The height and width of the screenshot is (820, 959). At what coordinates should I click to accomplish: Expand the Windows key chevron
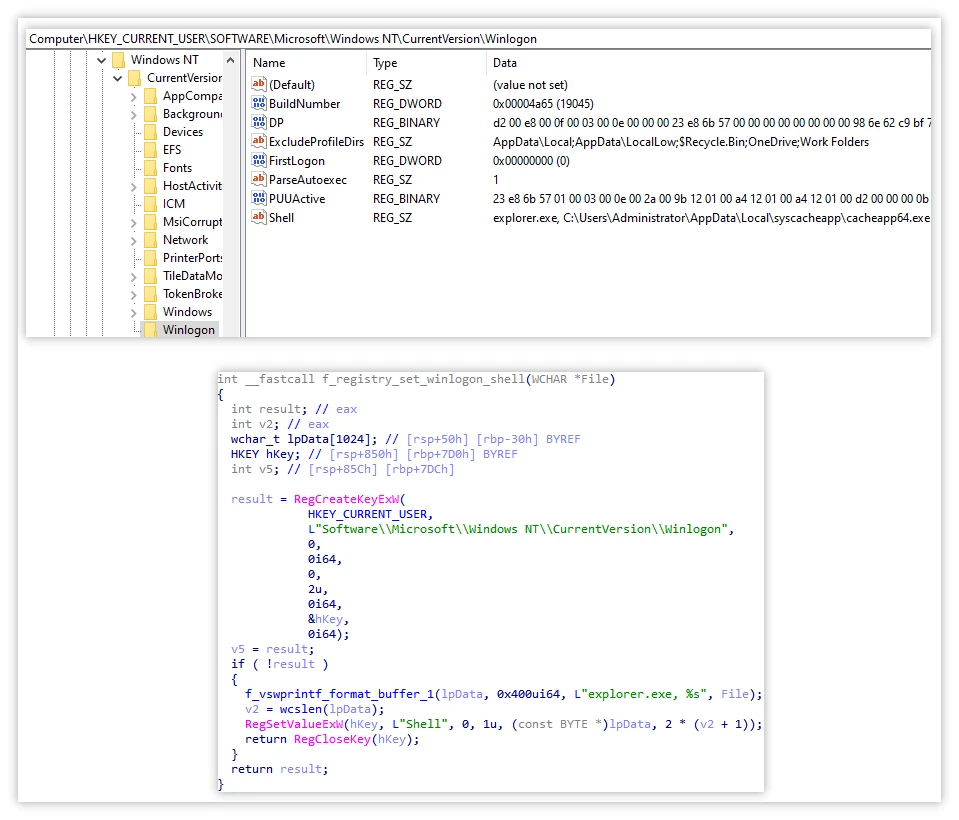[x=133, y=312]
